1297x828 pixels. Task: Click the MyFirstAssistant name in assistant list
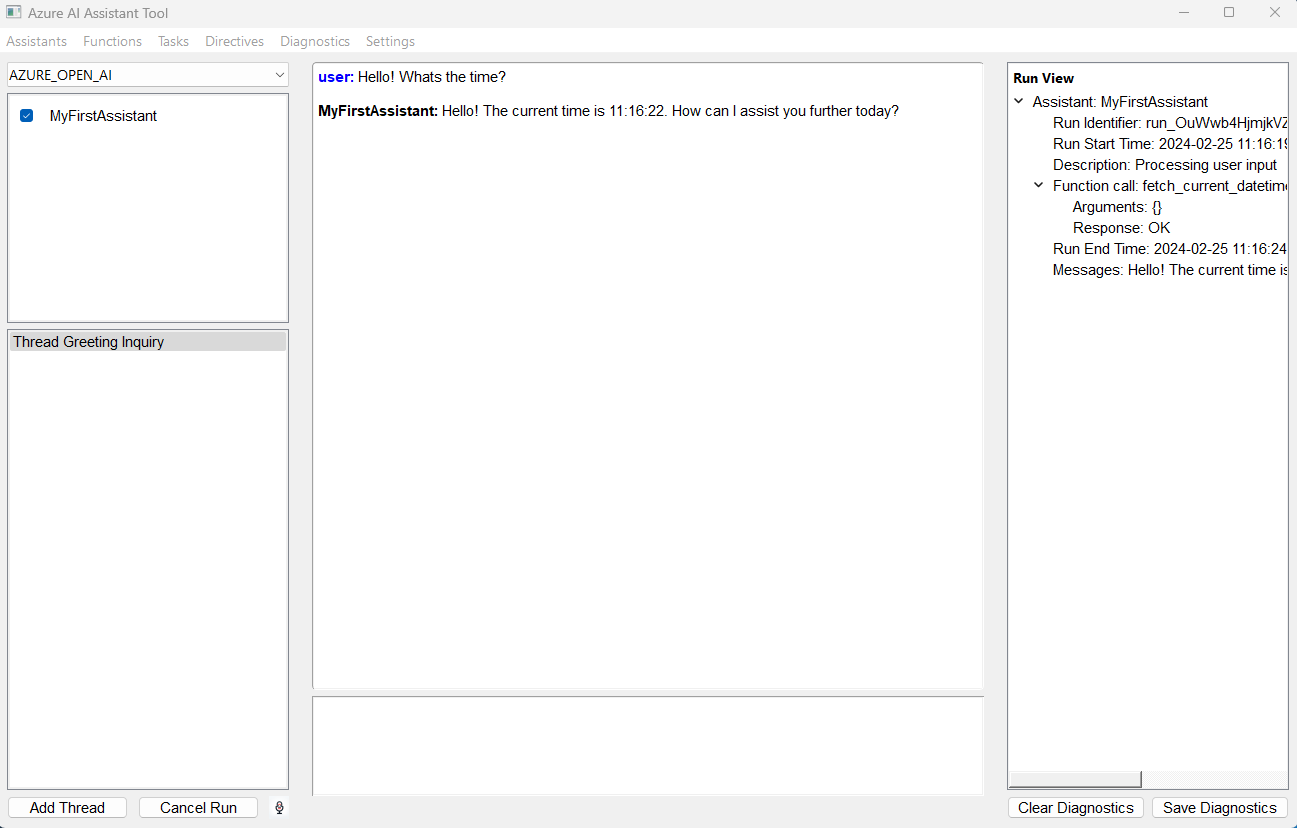point(103,116)
